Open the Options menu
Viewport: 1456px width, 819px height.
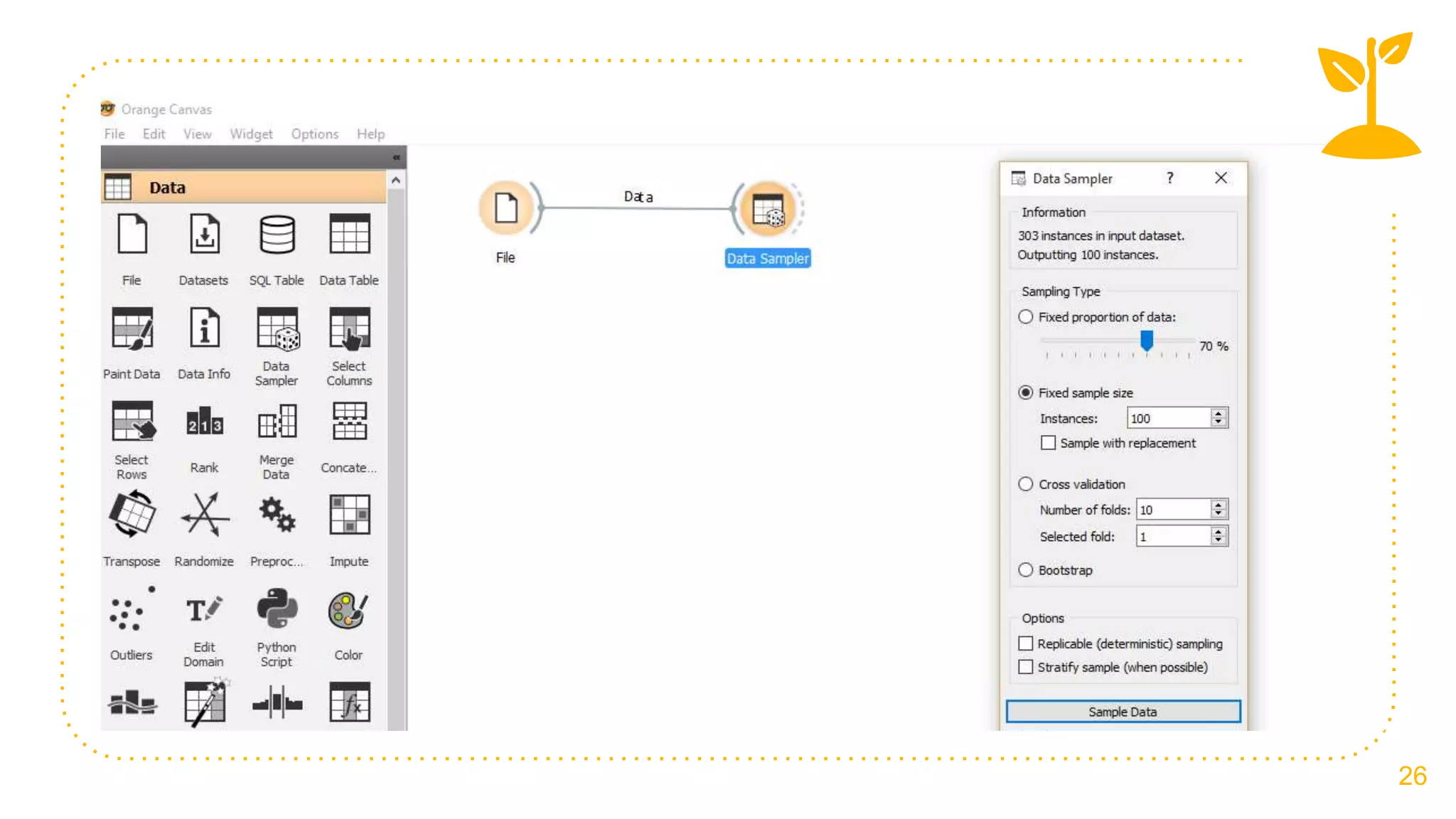point(314,134)
